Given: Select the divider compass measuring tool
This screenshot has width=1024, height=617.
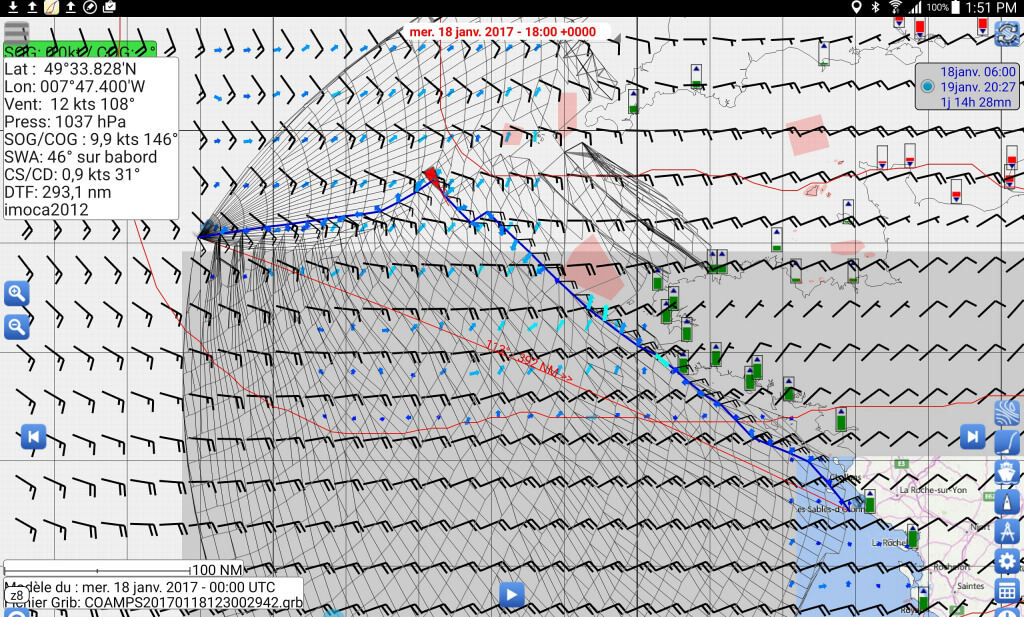Looking at the screenshot, I should (1007, 531).
